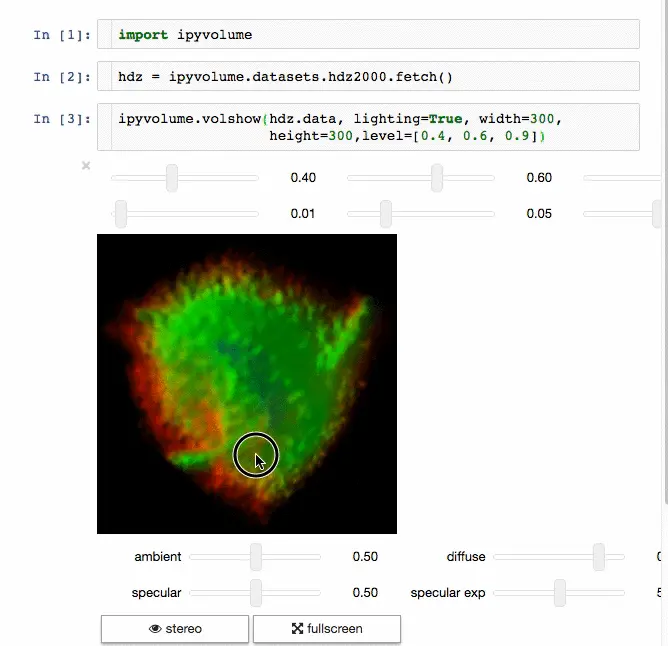668x646 pixels.
Task: Click the opacity slider handle showing 0.01
Action: pyautogui.click(x=121, y=213)
